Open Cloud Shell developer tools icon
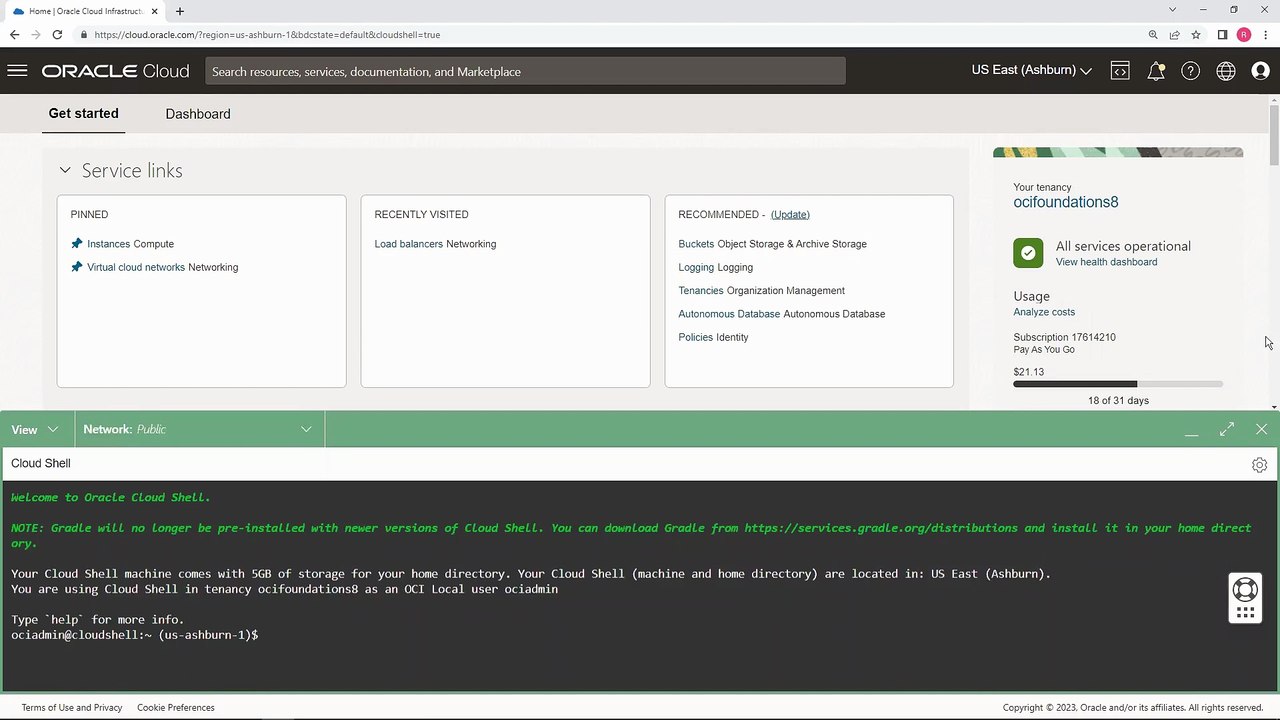Viewport: 1280px width, 720px height. click(x=1120, y=71)
